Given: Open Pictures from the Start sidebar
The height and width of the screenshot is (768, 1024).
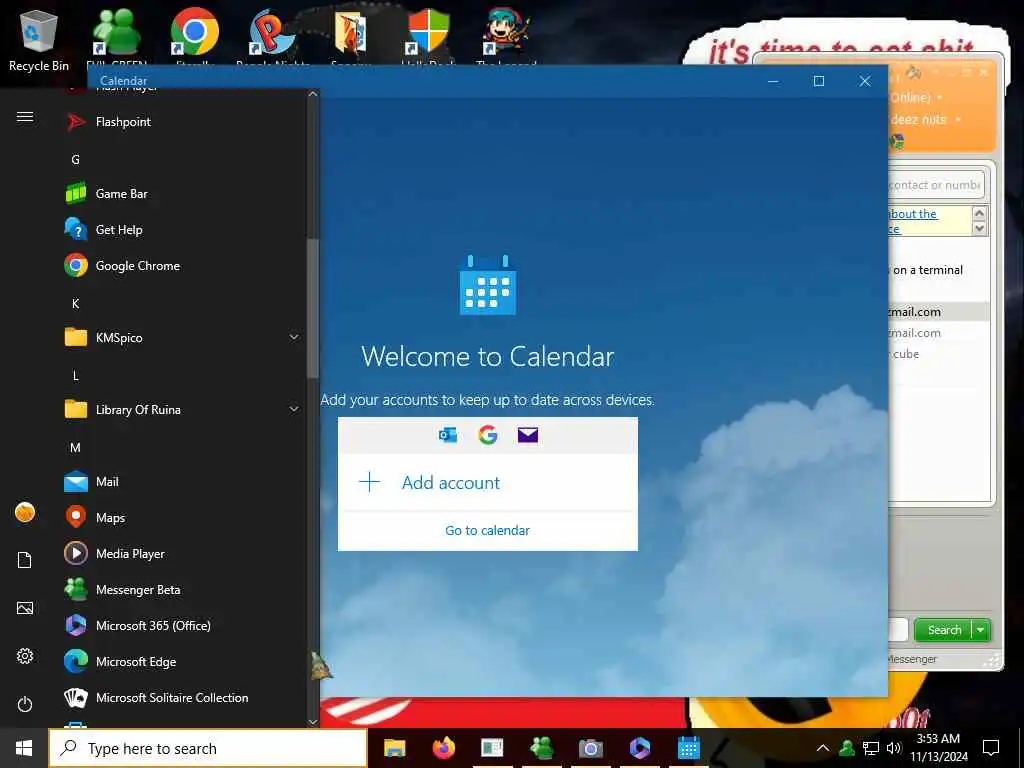Looking at the screenshot, I should 25,609.
